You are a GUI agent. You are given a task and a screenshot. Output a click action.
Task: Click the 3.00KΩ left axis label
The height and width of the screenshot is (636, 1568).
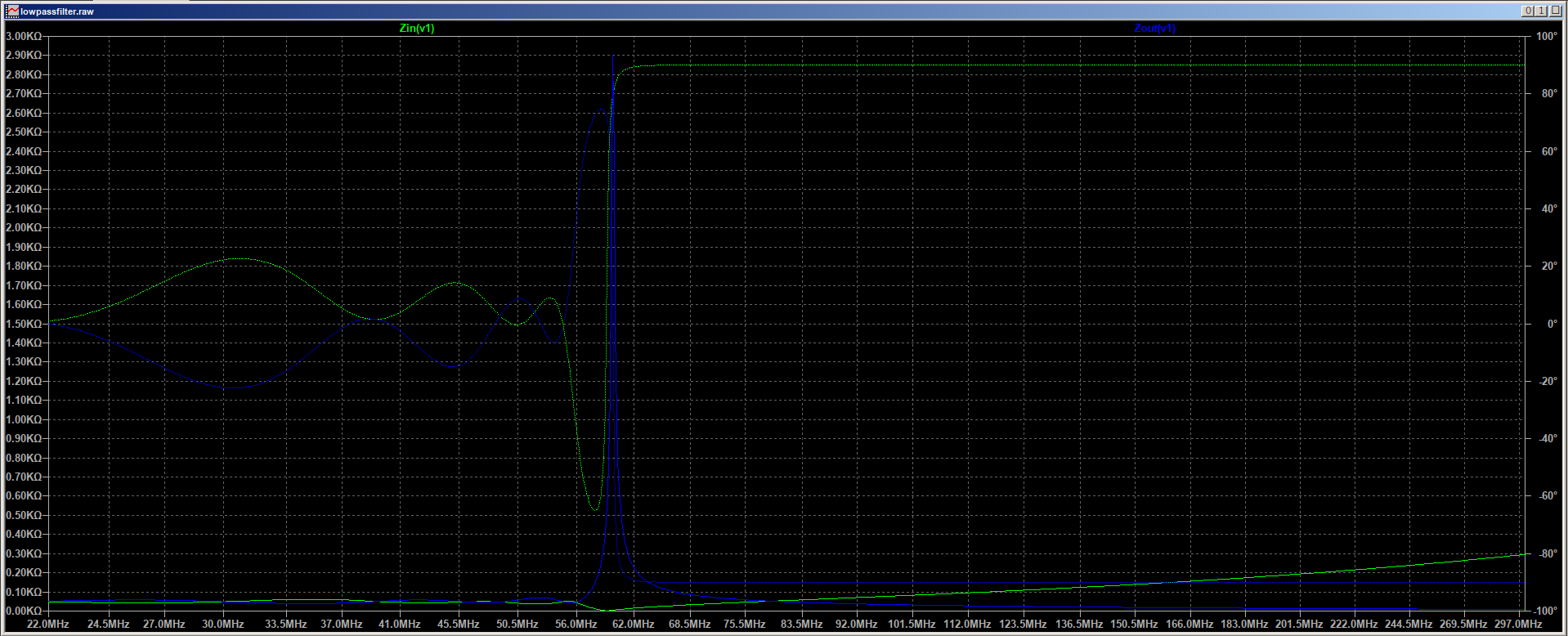(24, 36)
